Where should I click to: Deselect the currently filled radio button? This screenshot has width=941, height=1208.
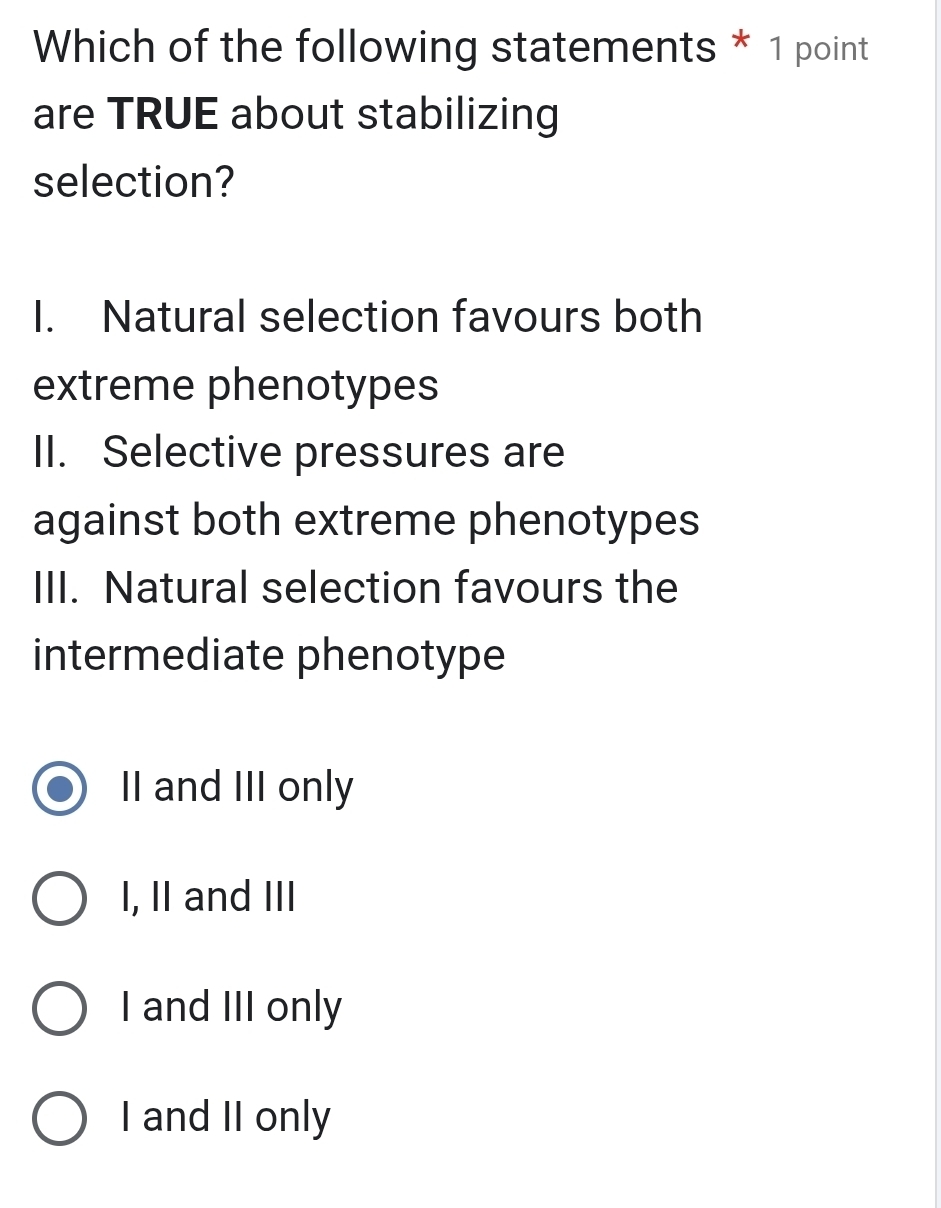57,787
